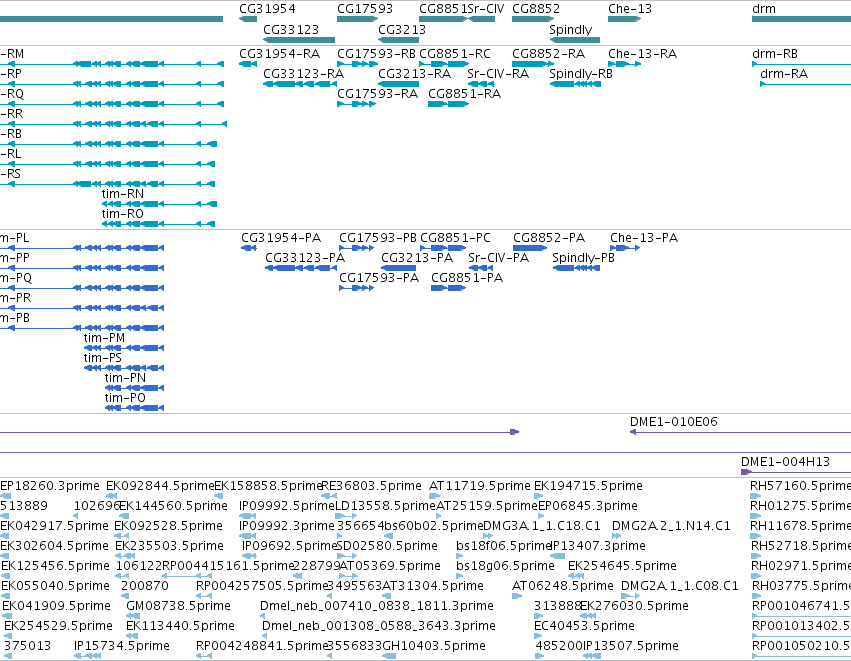
Task: Select the drm-RA transcript line
Action: (x=805, y=84)
